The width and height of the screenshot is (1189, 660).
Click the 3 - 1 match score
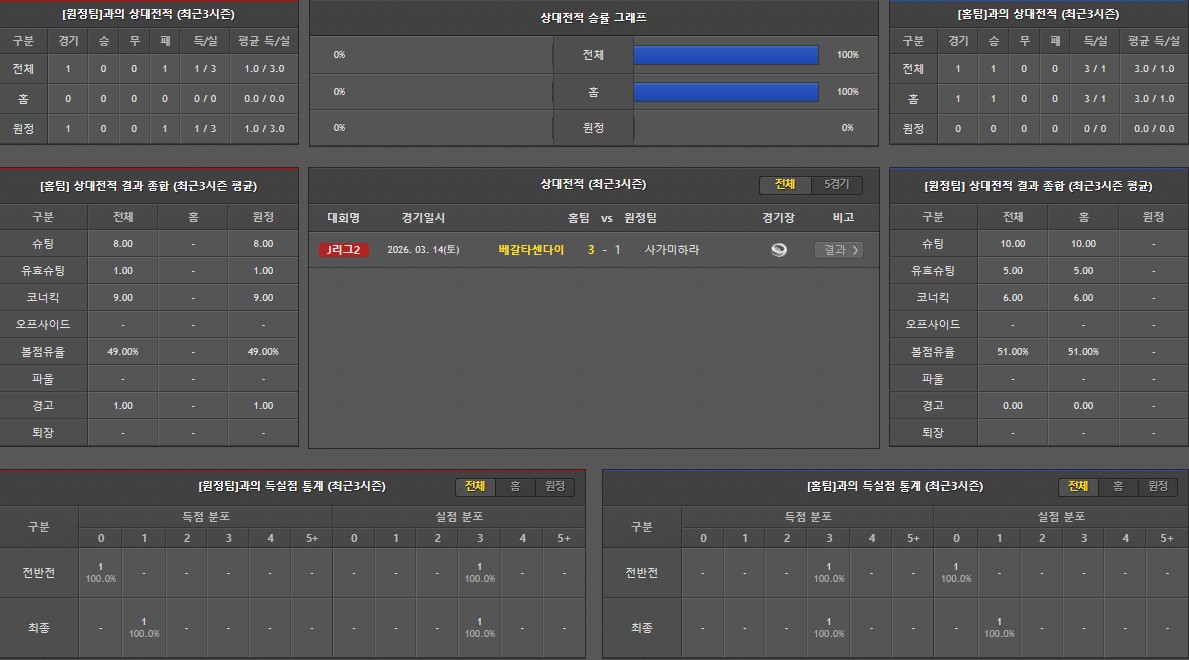(604, 250)
